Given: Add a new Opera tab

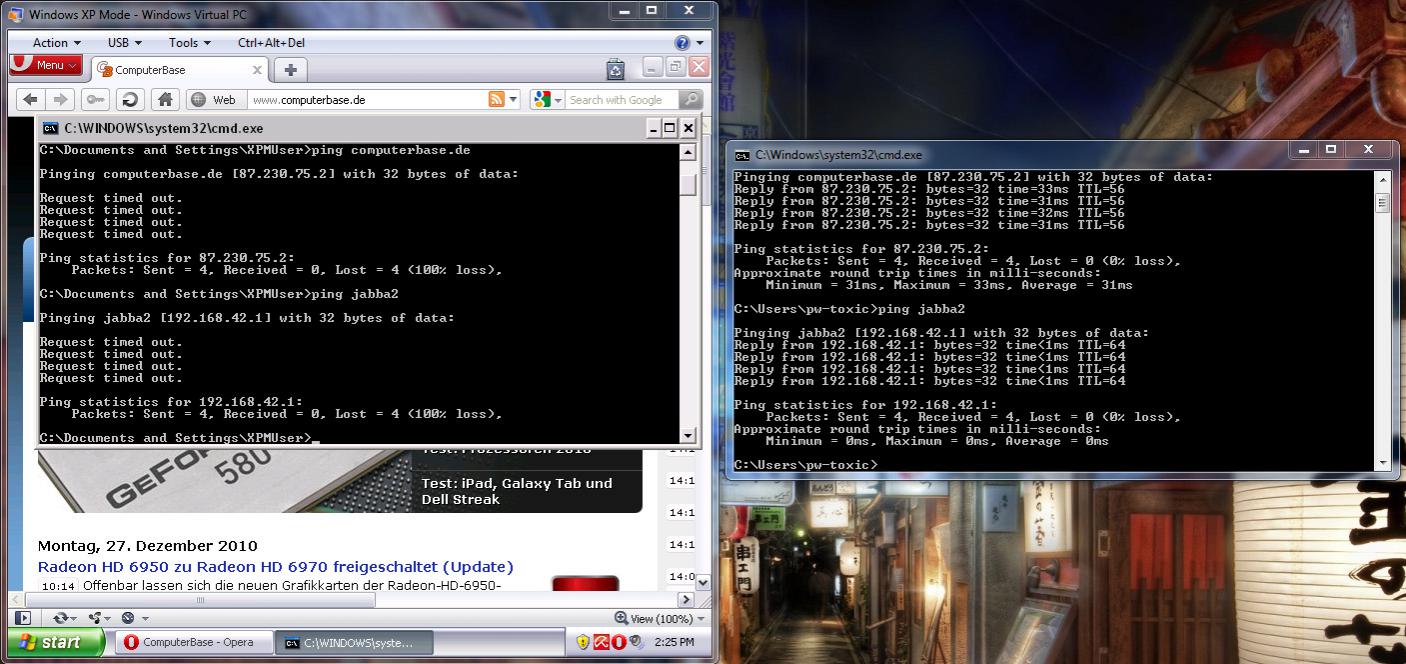Looking at the screenshot, I should [290, 70].
